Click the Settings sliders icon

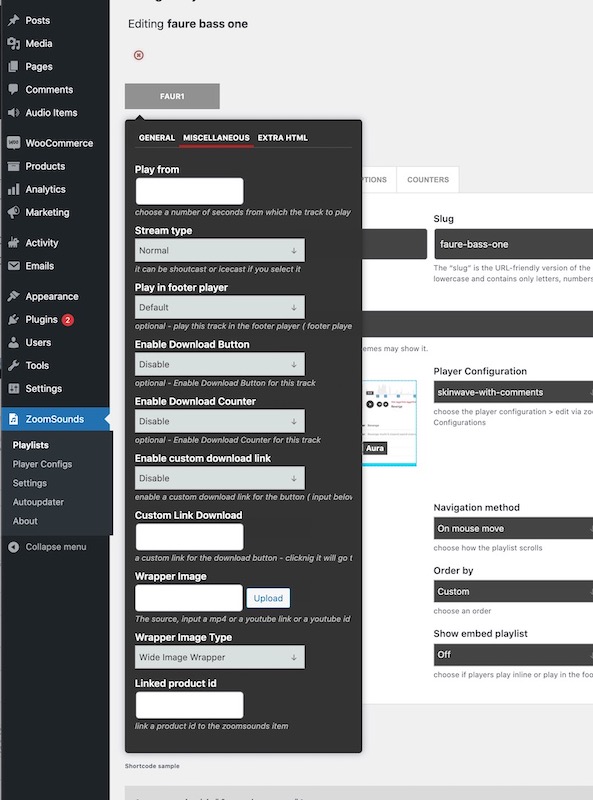click(14, 388)
